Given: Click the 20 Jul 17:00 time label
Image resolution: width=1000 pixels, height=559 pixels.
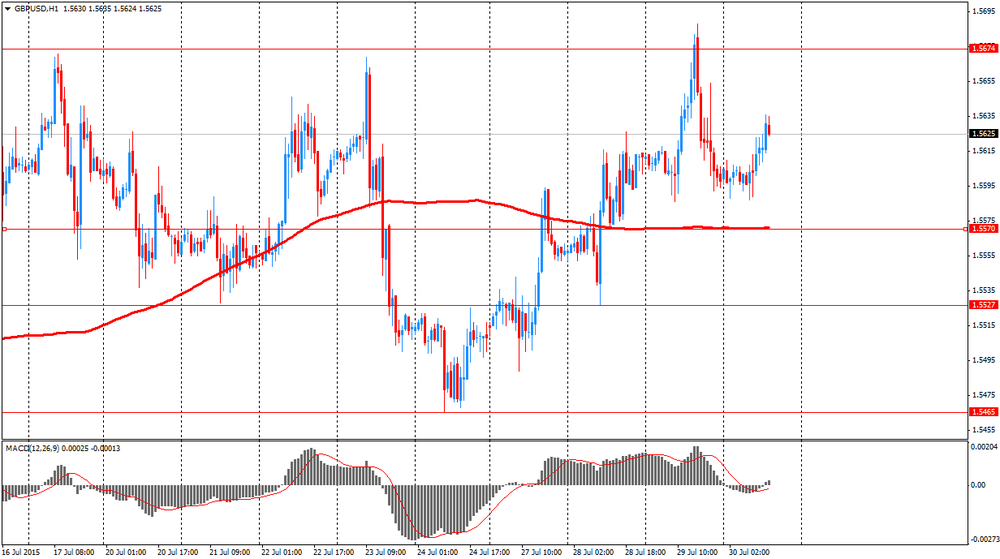Looking at the screenshot, I should point(178,552).
